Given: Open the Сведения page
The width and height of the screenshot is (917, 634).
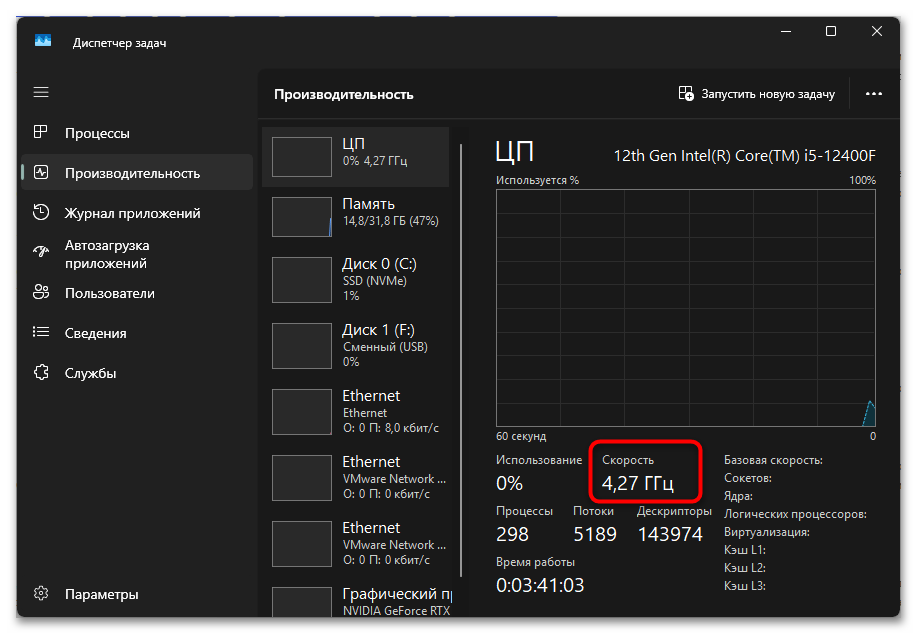Looking at the screenshot, I should [137, 333].
